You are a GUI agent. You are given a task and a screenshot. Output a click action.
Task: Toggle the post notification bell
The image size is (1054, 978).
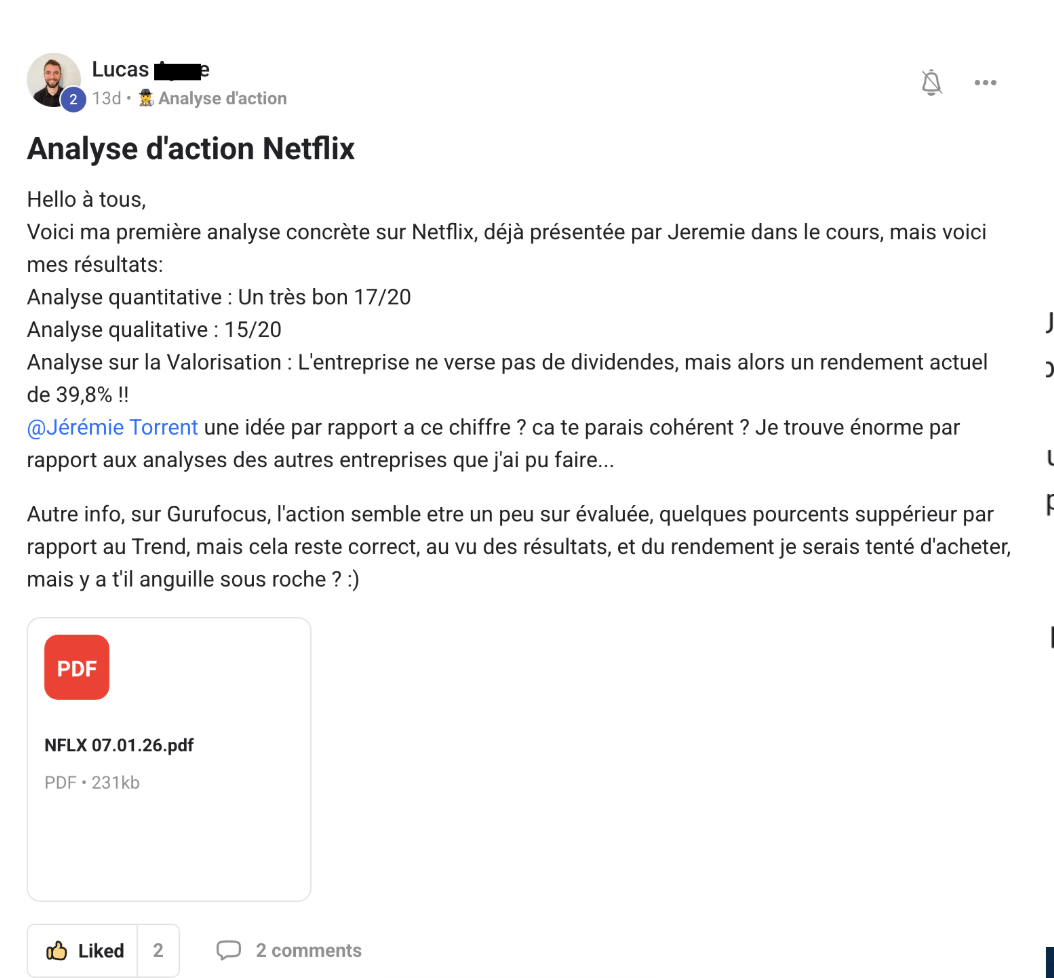(931, 83)
